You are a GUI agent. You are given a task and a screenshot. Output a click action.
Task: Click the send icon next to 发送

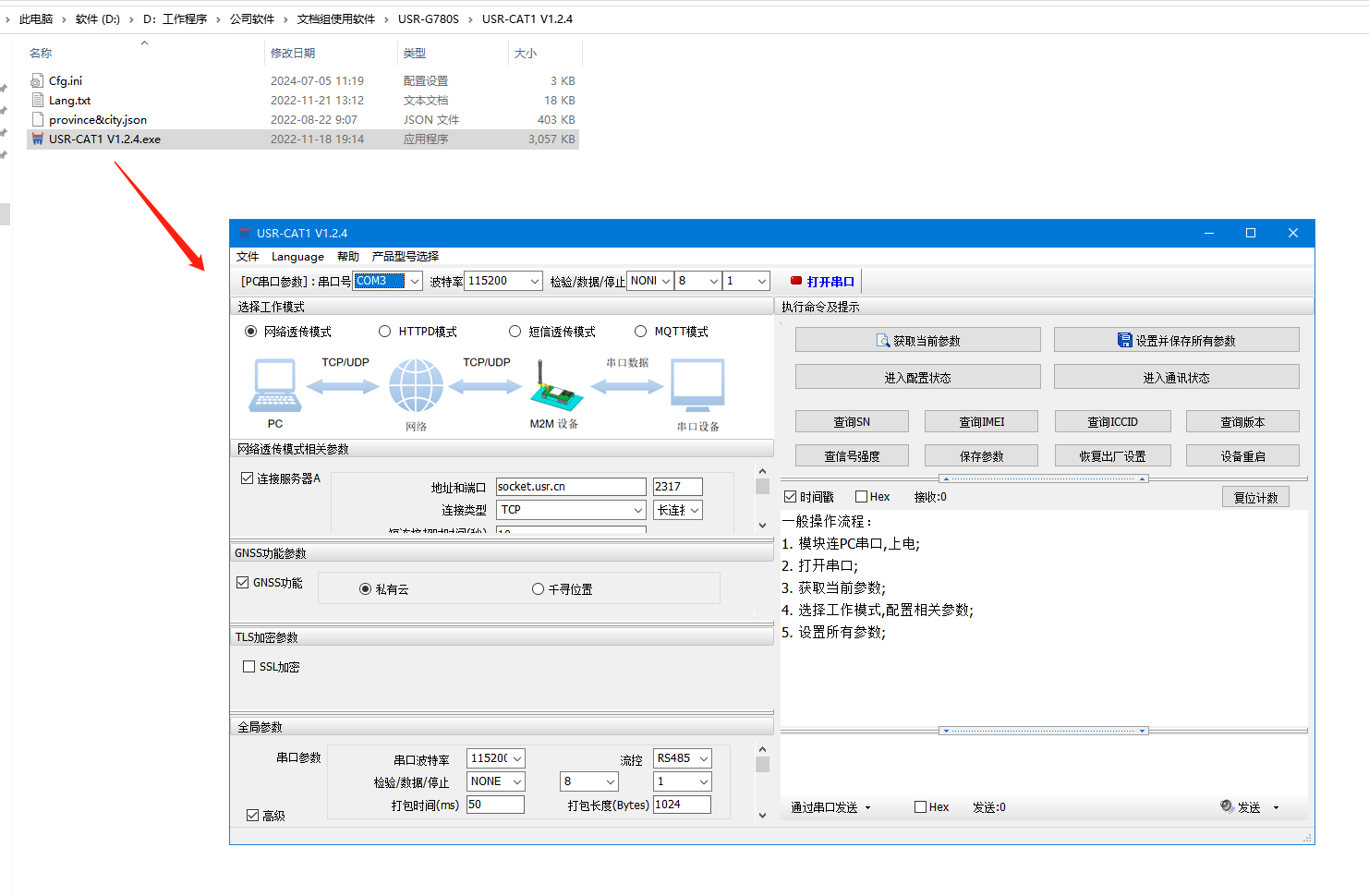[x=1227, y=806]
